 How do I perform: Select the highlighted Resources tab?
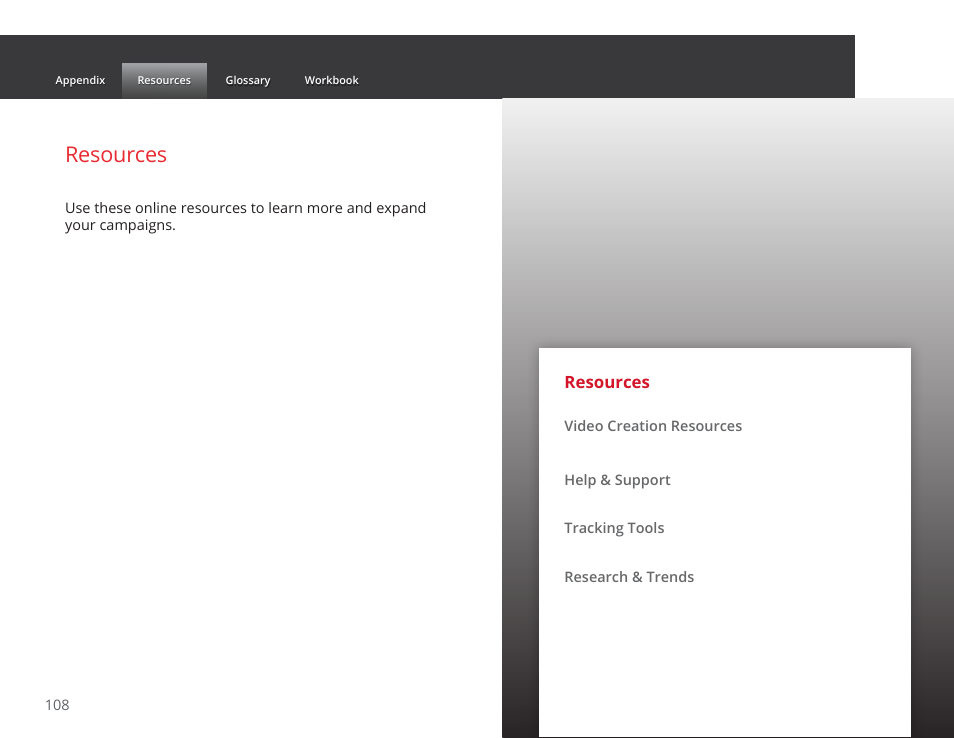(164, 80)
